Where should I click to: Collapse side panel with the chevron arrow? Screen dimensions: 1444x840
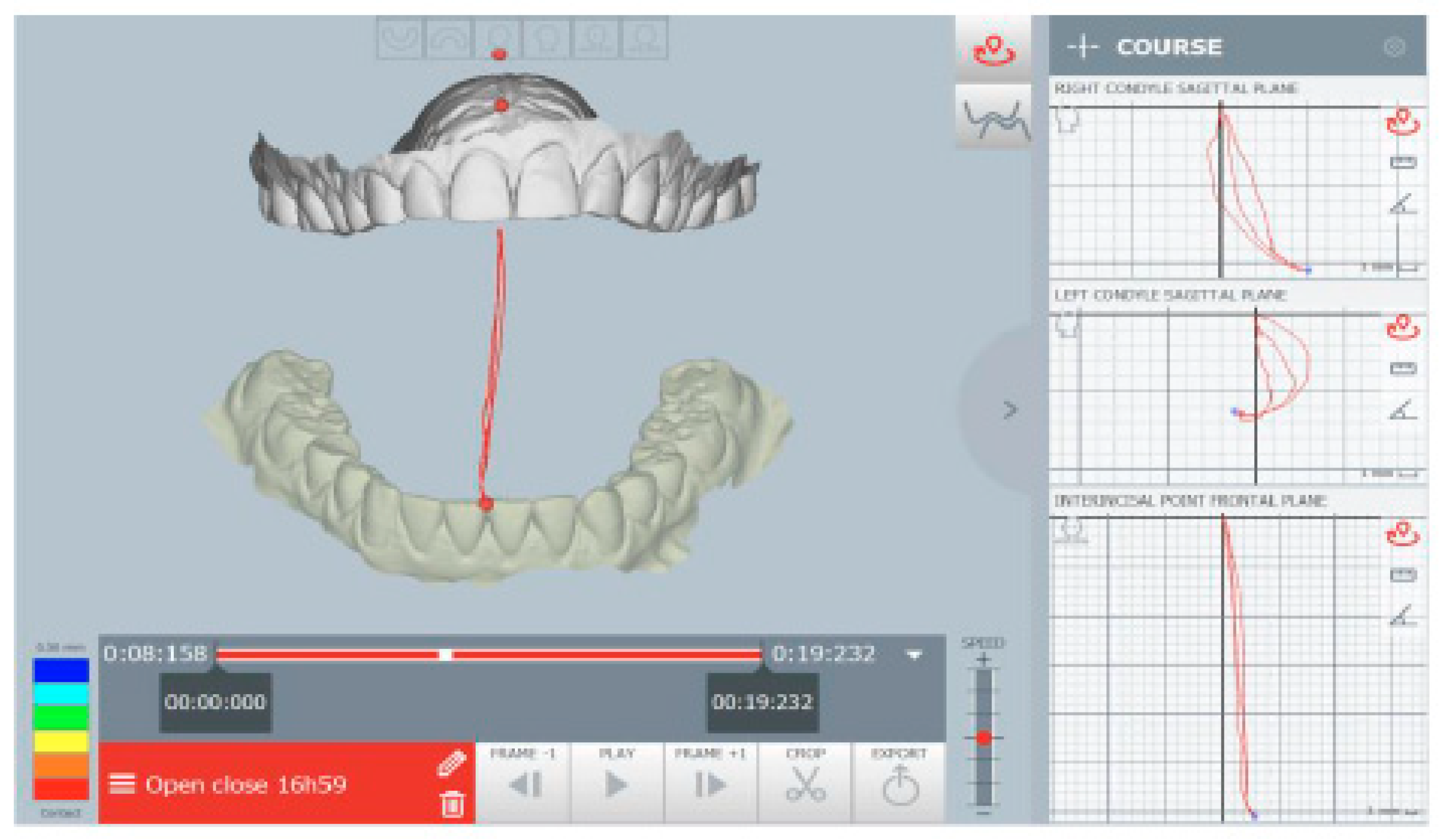point(1010,410)
